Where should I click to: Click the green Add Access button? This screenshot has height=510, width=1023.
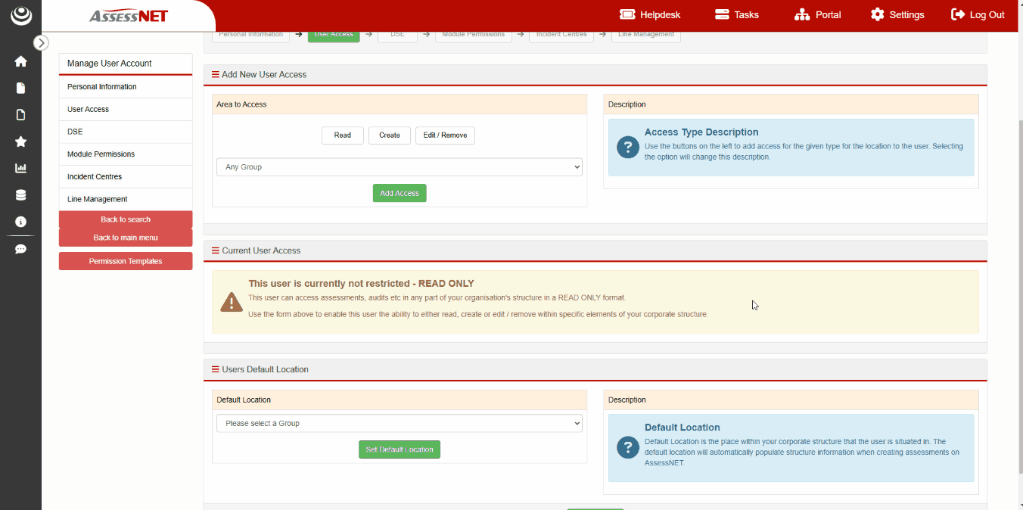(399, 193)
